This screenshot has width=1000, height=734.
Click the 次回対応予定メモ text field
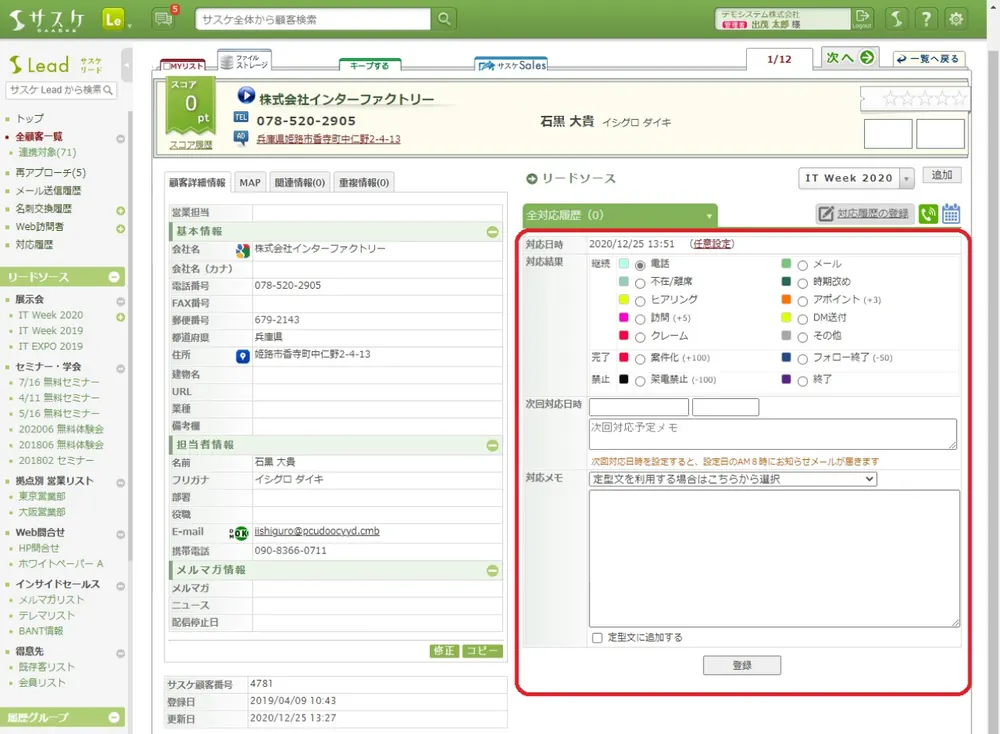(772, 434)
